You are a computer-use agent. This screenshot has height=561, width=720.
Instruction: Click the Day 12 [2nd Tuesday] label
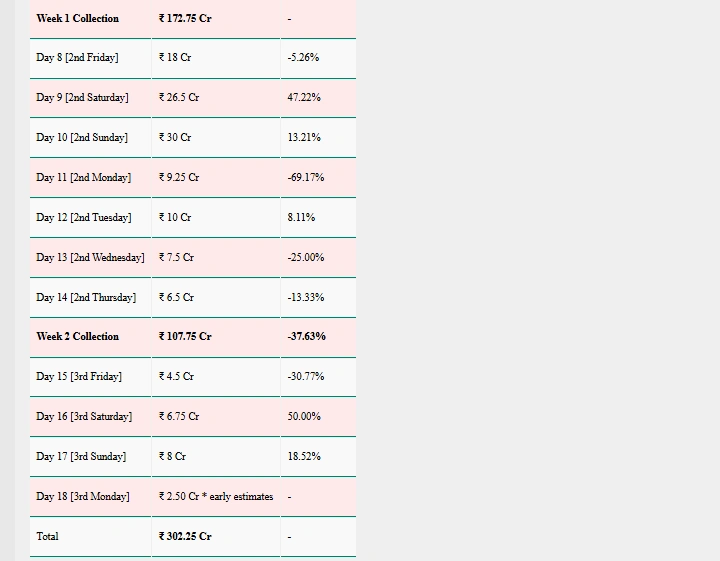coord(84,217)
